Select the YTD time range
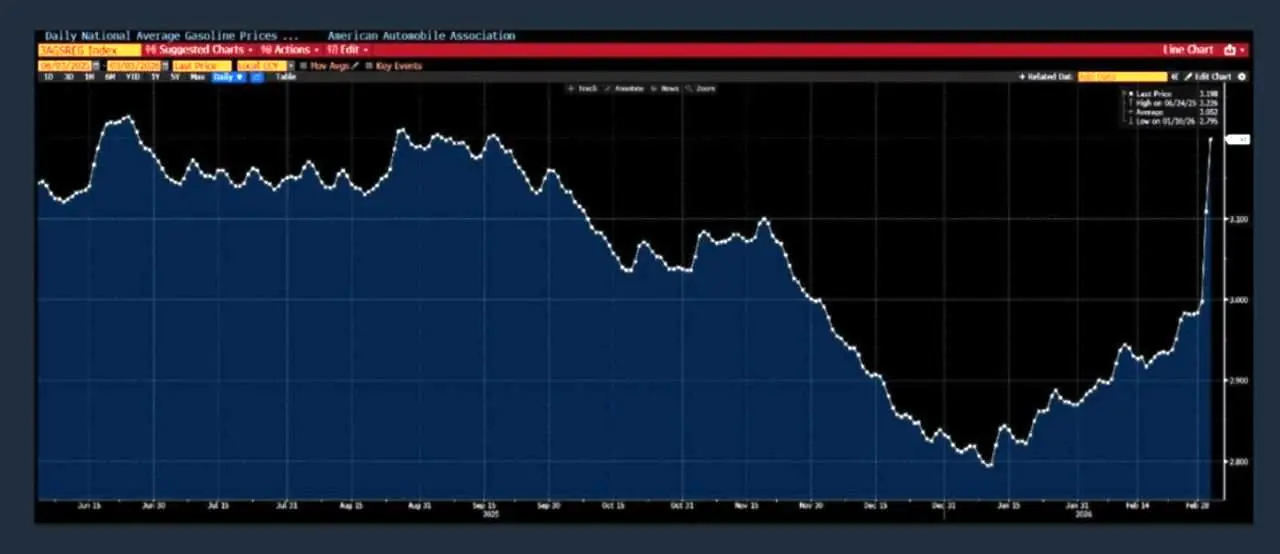 pyautogui.click(x=132, y=77)
